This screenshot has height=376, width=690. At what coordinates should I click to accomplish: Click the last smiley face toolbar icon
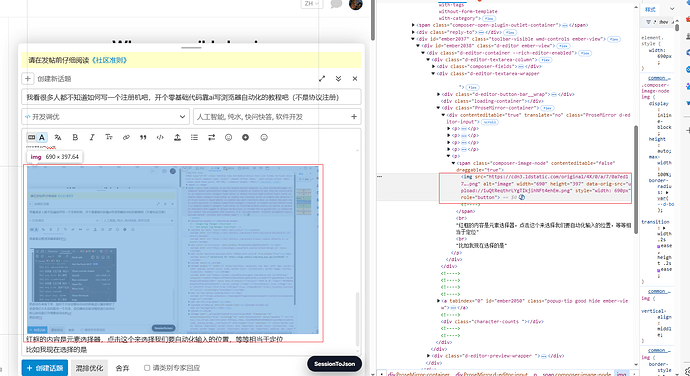[x=264, y=137]
